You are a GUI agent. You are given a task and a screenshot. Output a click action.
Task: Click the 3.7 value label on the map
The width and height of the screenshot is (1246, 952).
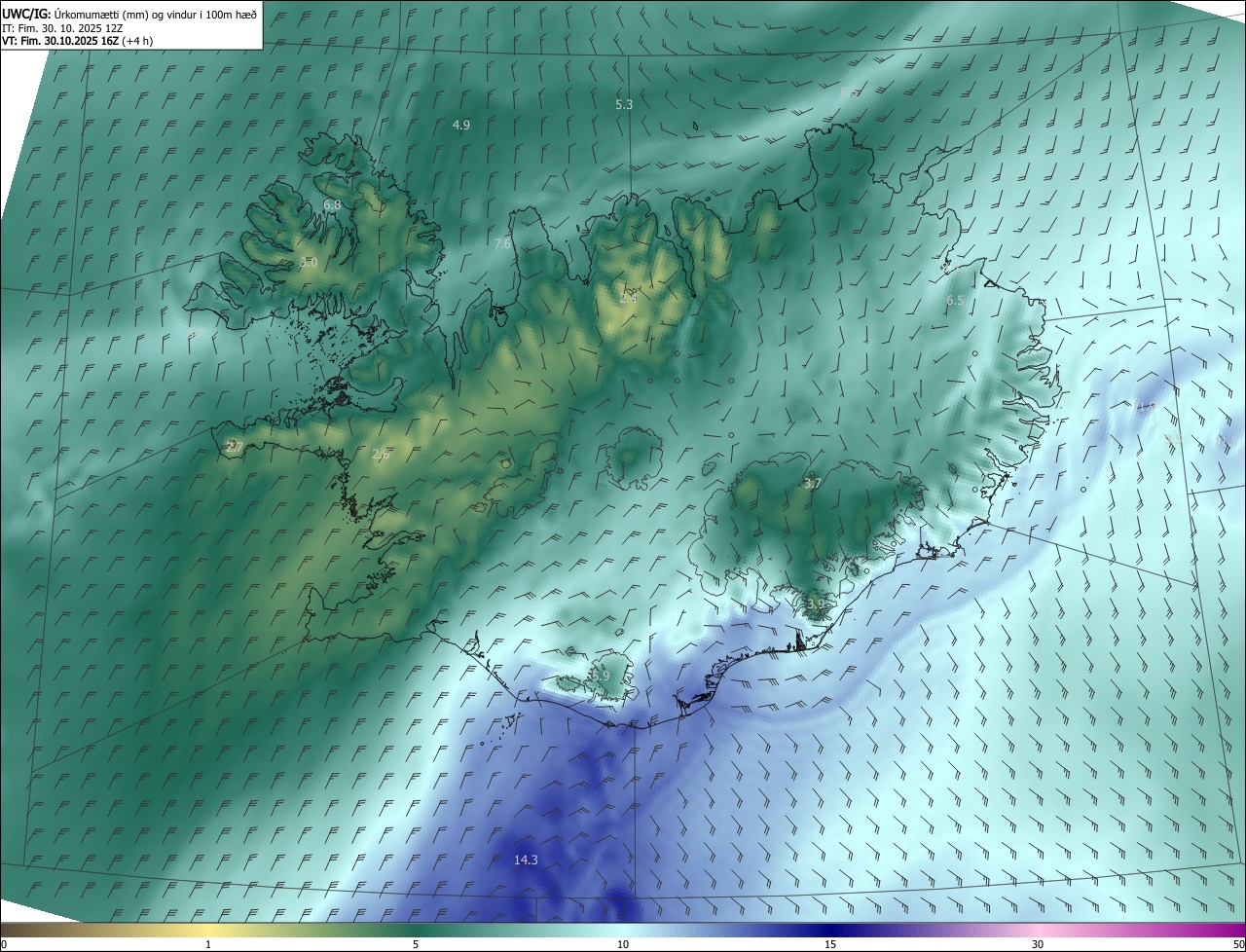click(x=813, y=483)
